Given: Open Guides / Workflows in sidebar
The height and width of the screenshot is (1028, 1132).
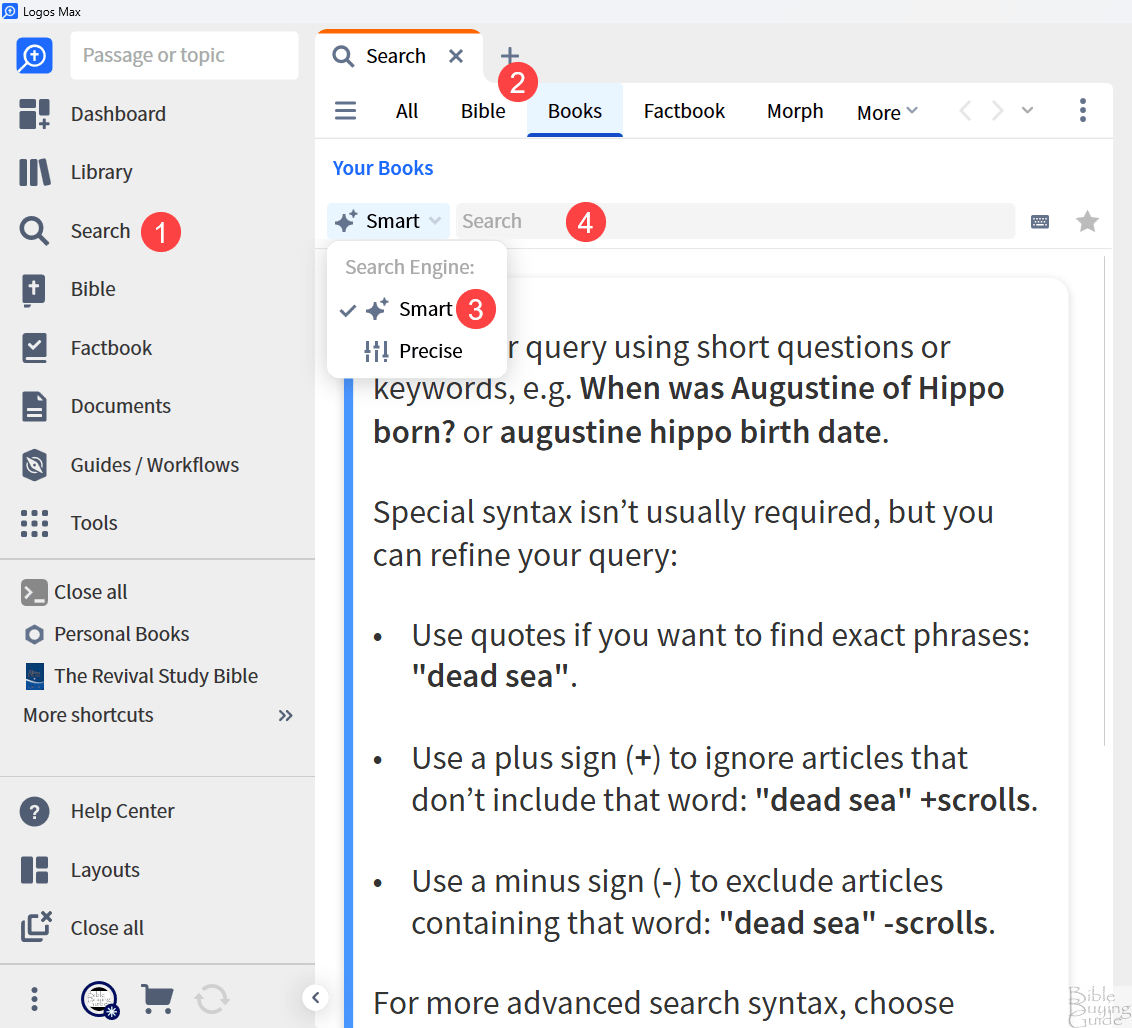Looking at the screenshot, I should point(35,465).
